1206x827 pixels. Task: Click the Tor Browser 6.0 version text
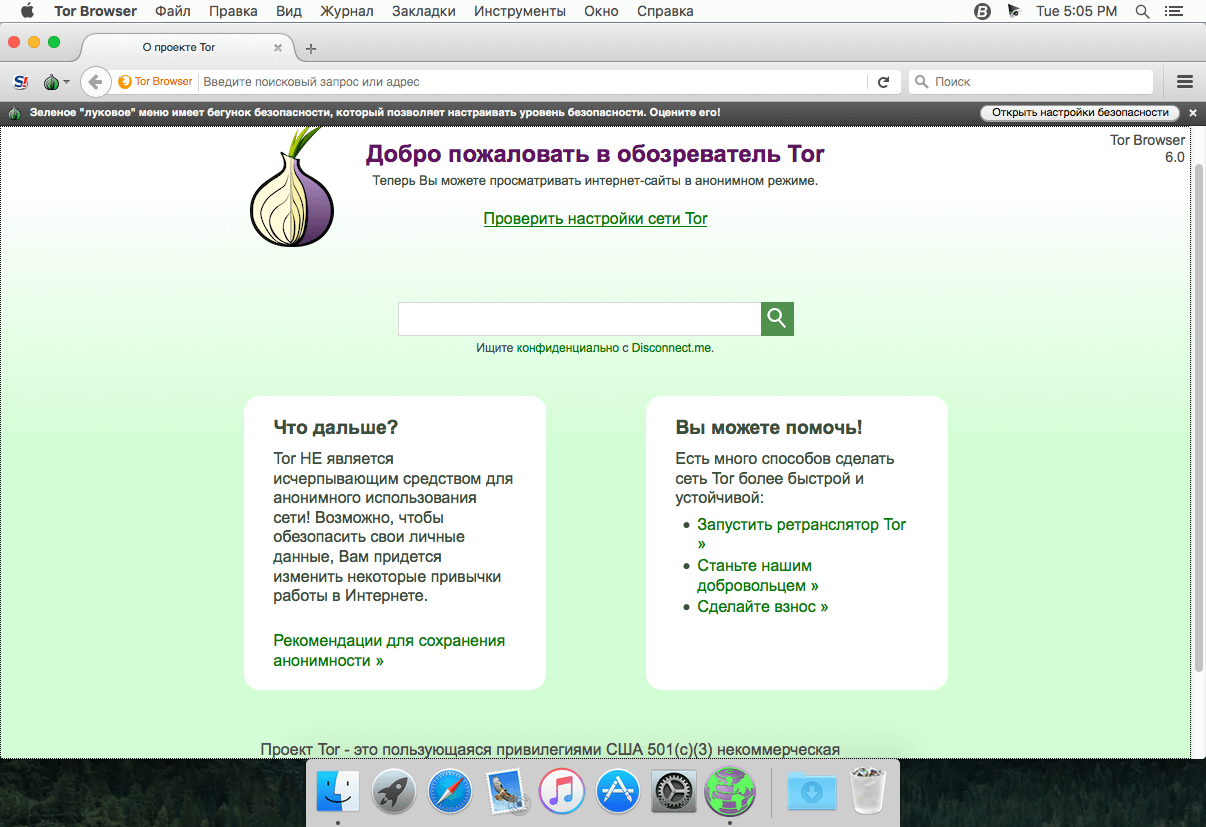1147,149
